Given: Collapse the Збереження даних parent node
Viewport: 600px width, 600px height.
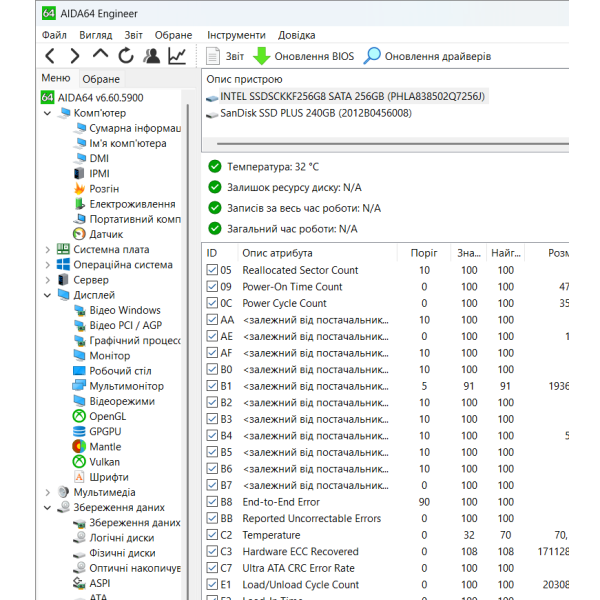Looking at the screenshot, I should [47, 508].
